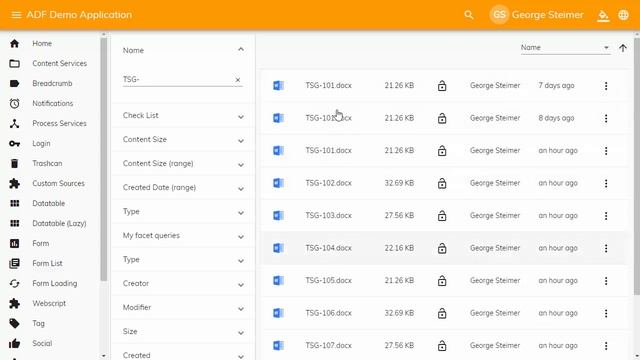Expand the Created Date (range) filter
Image resolution: width=640 pixels, height=360 pixels.
click(183, 188)
